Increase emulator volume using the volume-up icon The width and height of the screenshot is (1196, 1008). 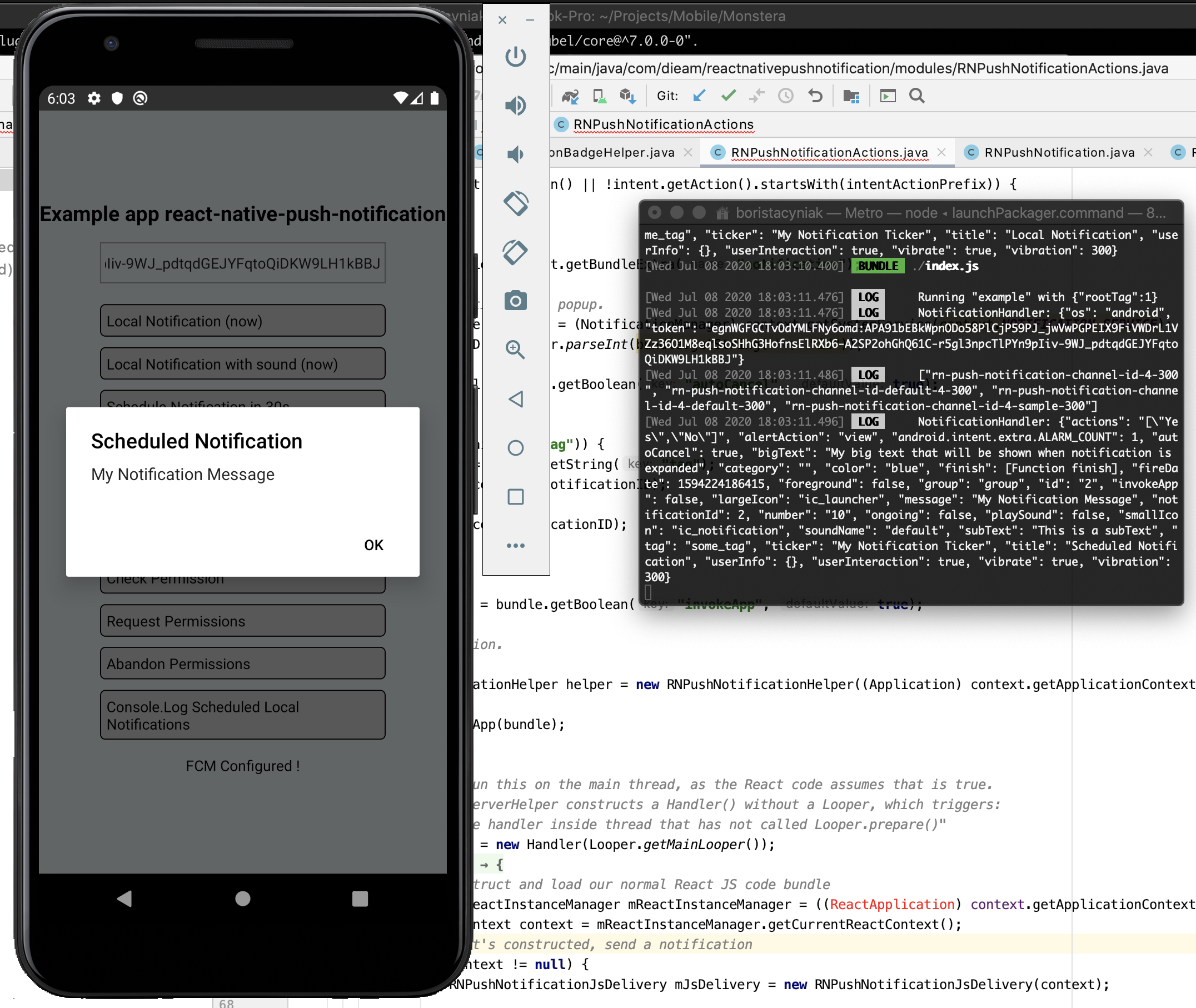(x=515, y=105)
